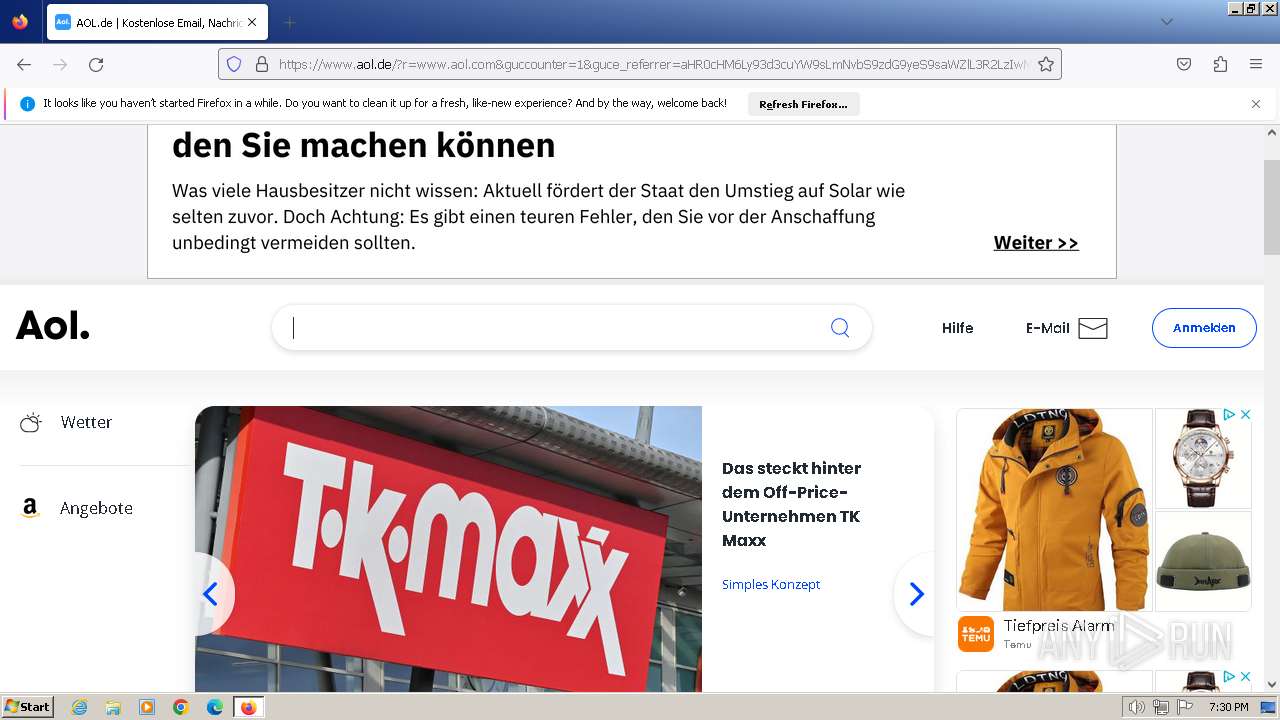
Task: Open Windows Media Player from taskbar
Action: (147, 707)
